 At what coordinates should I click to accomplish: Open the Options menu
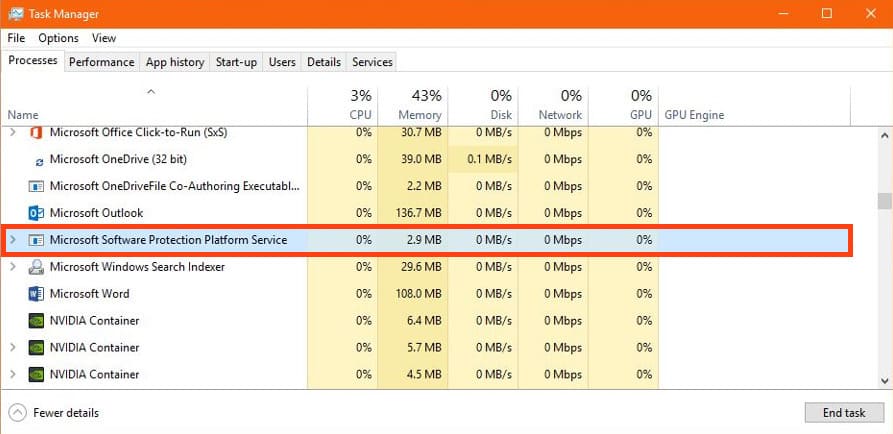point(58,38)
